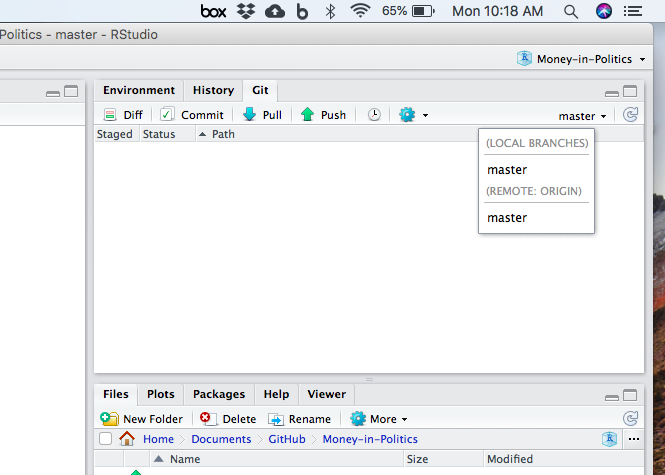Click the Delete file button
The width and height of the screenshot is (665, 475).
pos(228,419)
